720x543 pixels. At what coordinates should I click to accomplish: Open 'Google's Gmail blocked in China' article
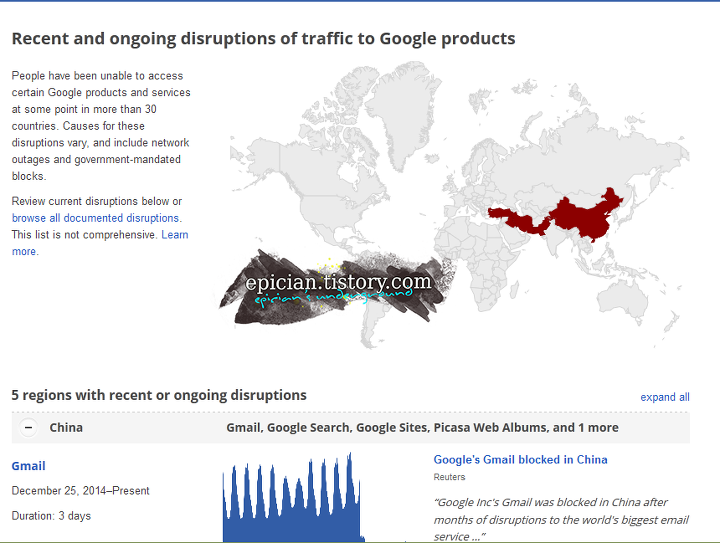520,459
